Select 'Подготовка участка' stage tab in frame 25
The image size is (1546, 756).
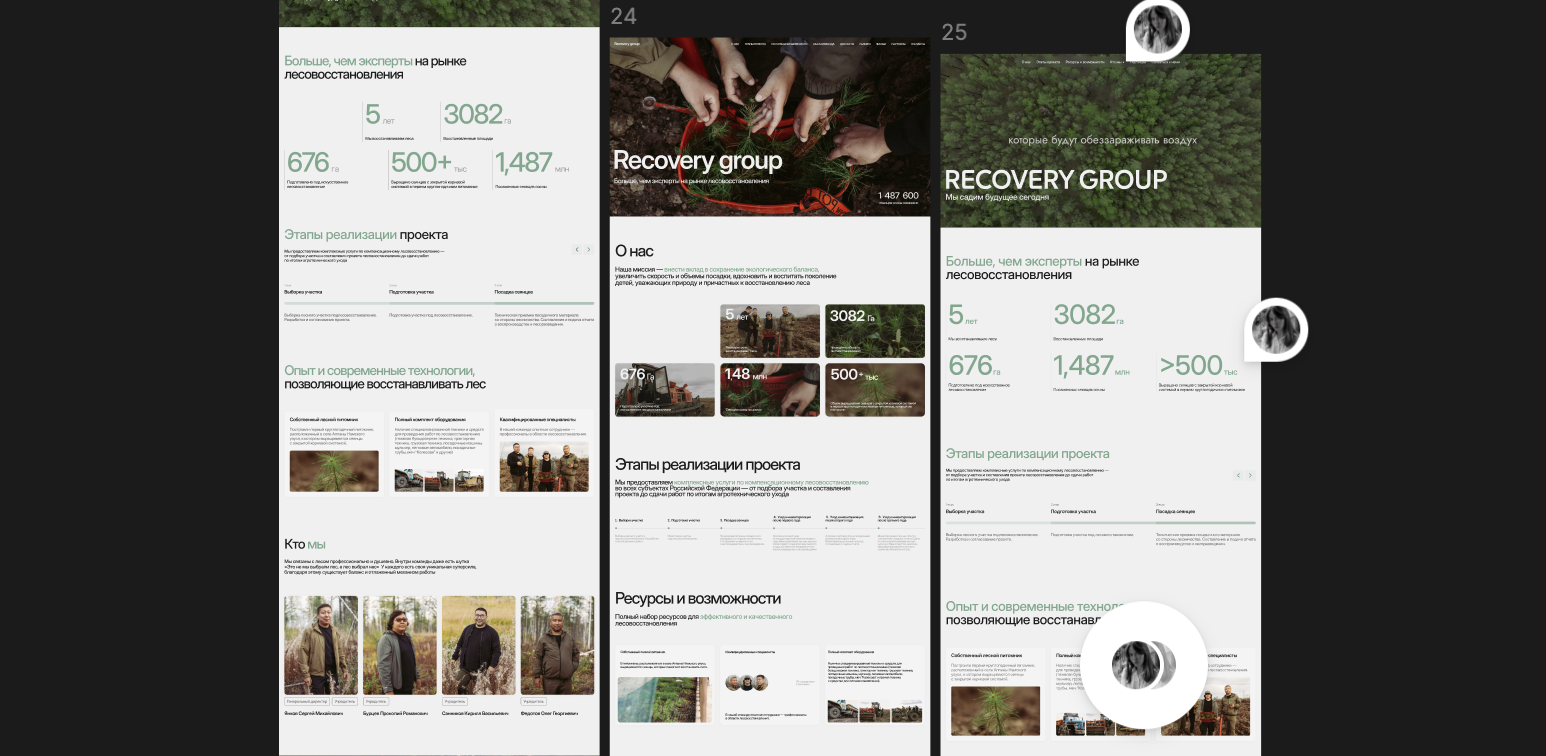1073,511
